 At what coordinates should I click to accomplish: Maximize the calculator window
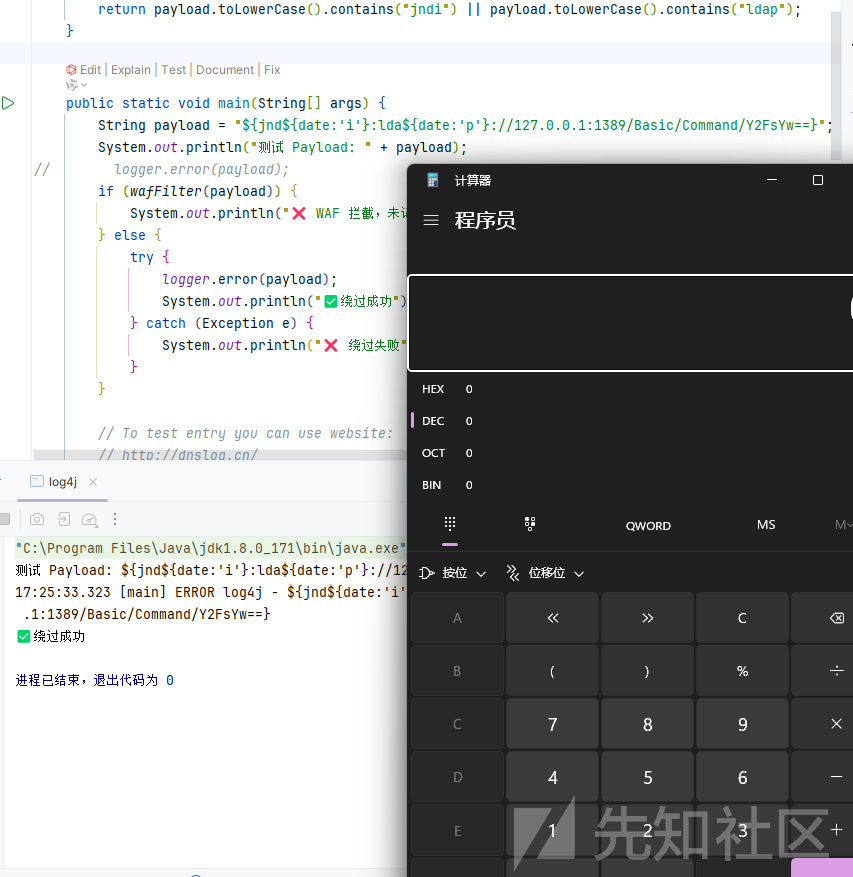point(818,180)
